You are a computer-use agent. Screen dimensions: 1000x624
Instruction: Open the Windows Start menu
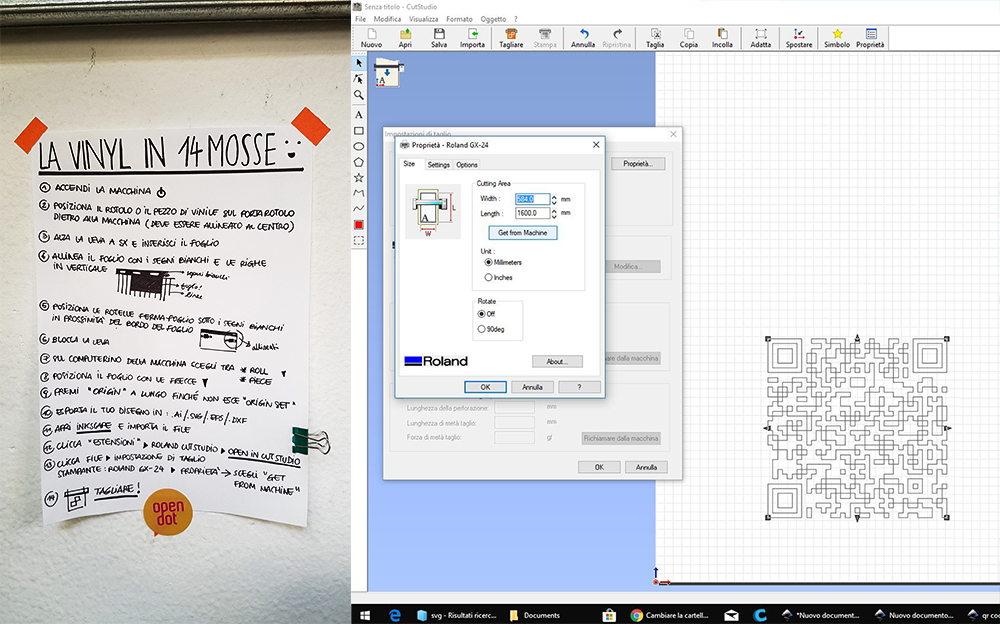365,615
